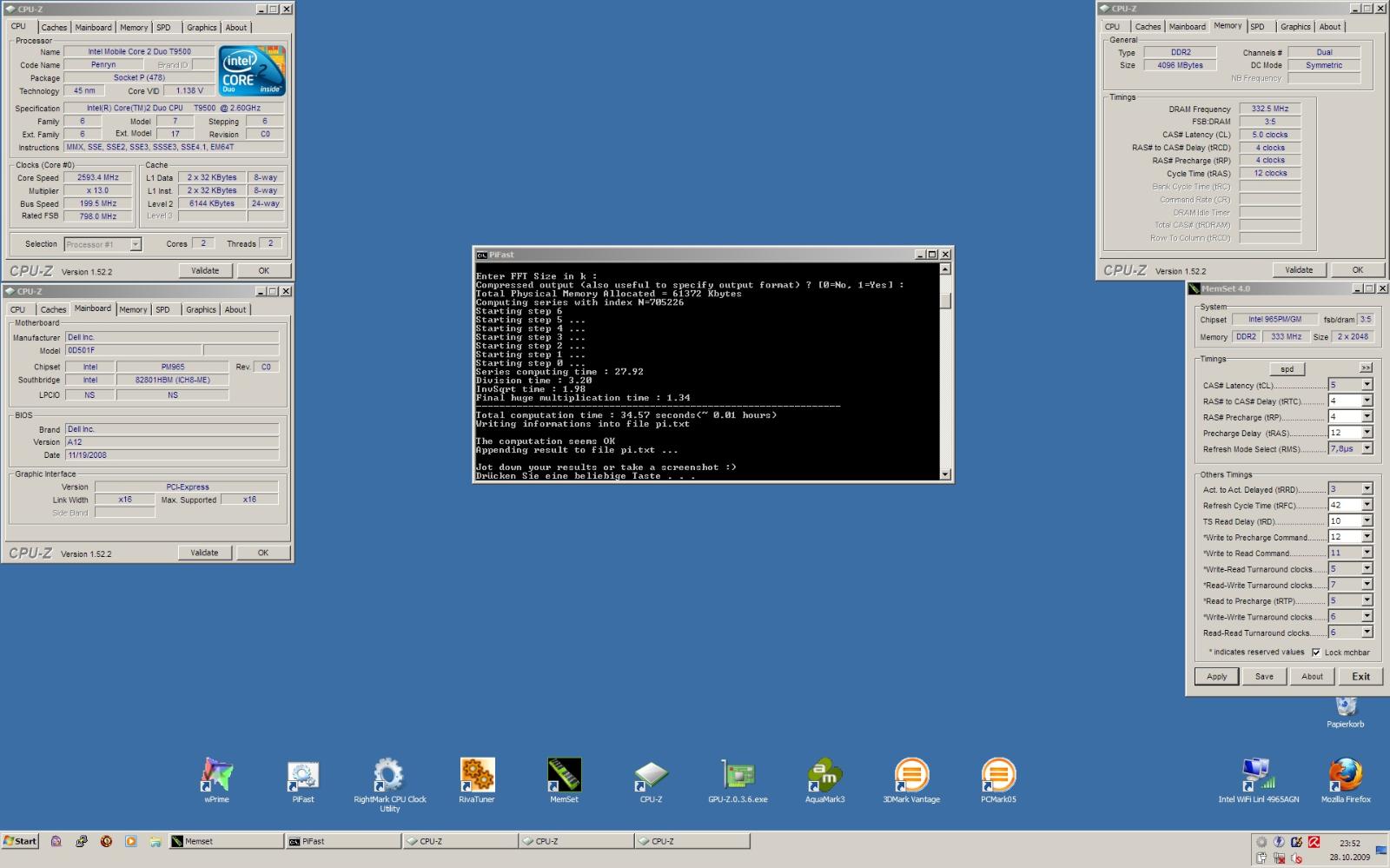Screen dimensions: 1390x868
Task: Launch Mozilla Firefox from the desktop
Action: tap(1346, 779)
